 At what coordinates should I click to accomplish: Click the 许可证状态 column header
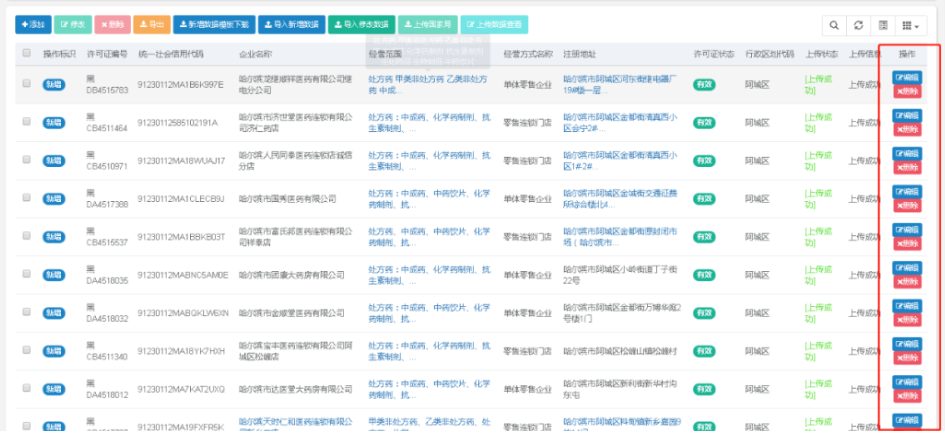(x=714, y=54)
